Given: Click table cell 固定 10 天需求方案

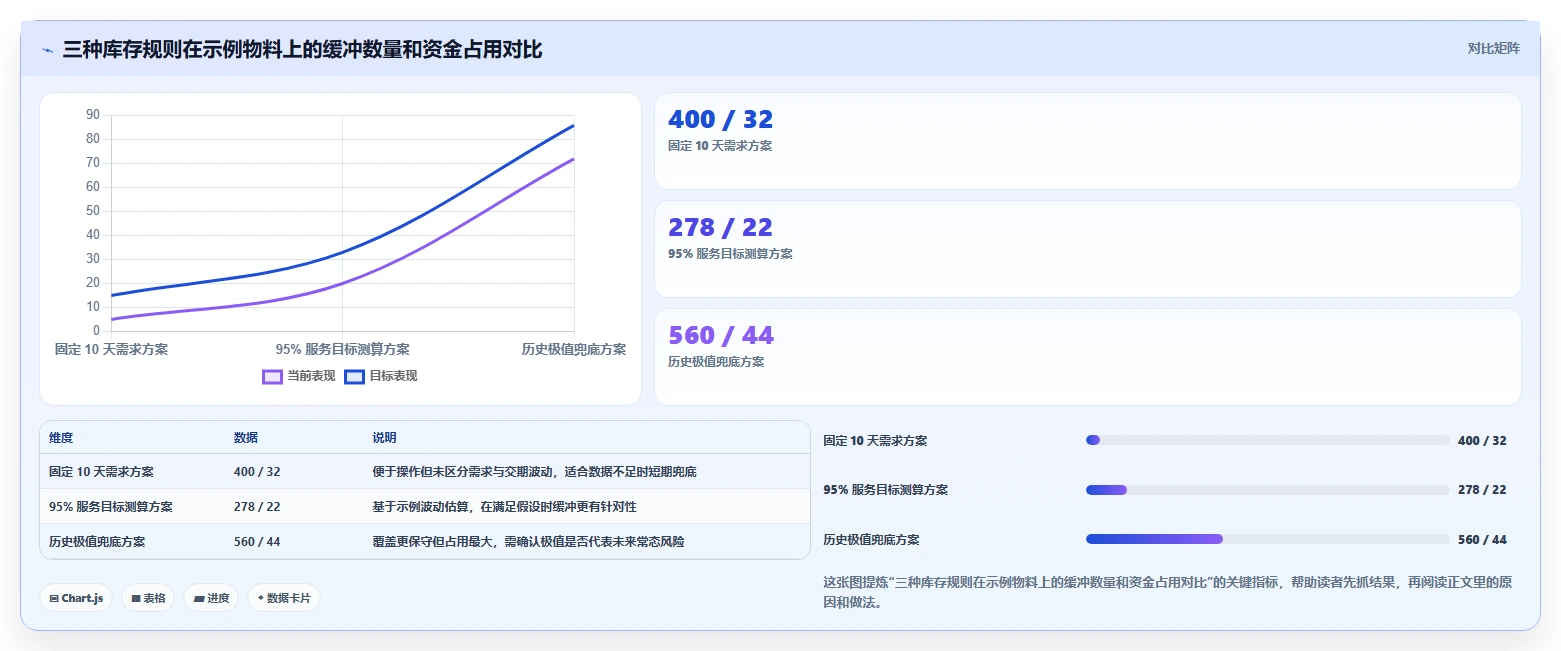Looking at the screenshot, I should click(101, 472).
